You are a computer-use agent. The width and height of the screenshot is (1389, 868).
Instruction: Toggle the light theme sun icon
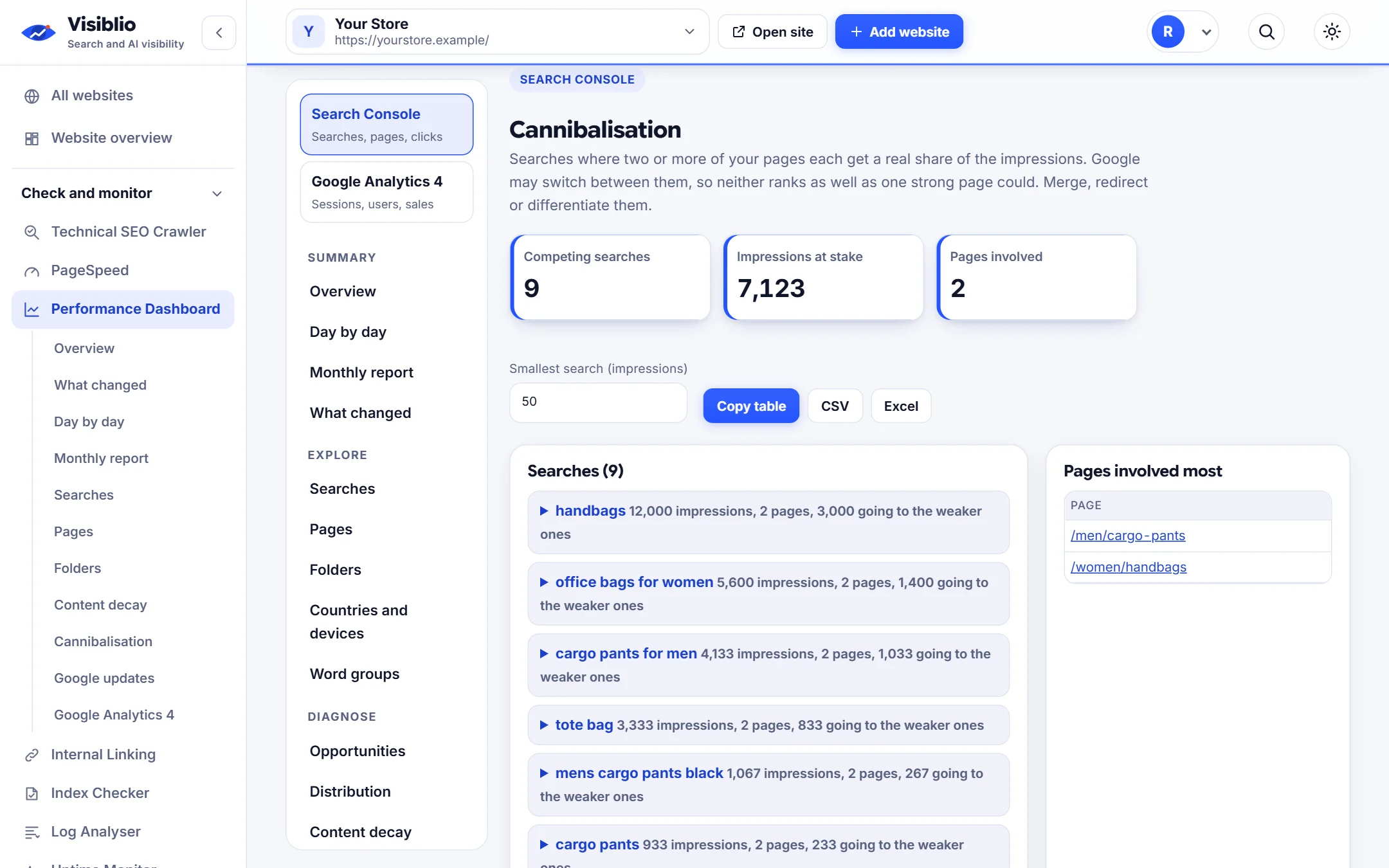[x=1332, y=32]
